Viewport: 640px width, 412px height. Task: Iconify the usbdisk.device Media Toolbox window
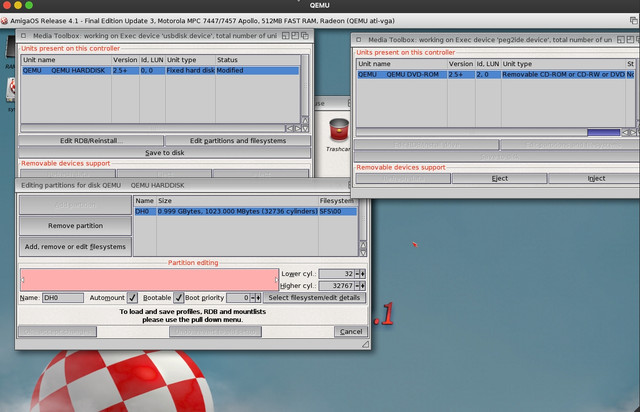coord(286,36)
